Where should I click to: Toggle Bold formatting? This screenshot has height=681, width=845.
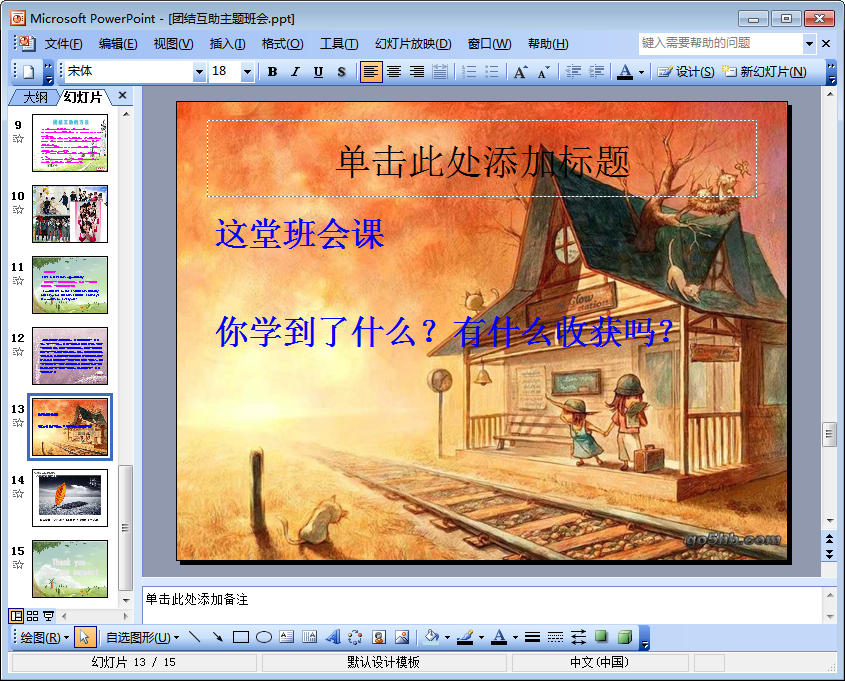(273, 72)
